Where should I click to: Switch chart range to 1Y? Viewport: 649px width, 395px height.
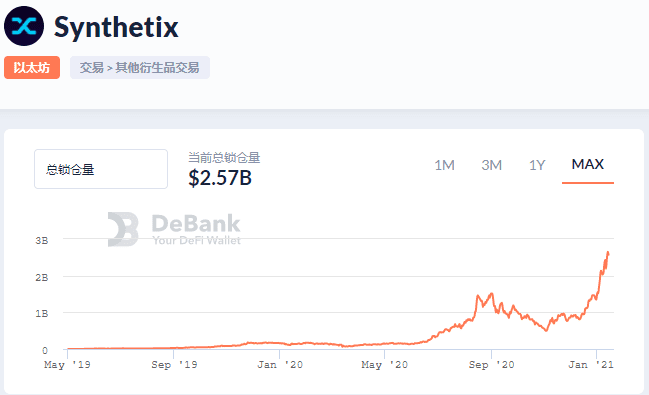coord(537,165)
